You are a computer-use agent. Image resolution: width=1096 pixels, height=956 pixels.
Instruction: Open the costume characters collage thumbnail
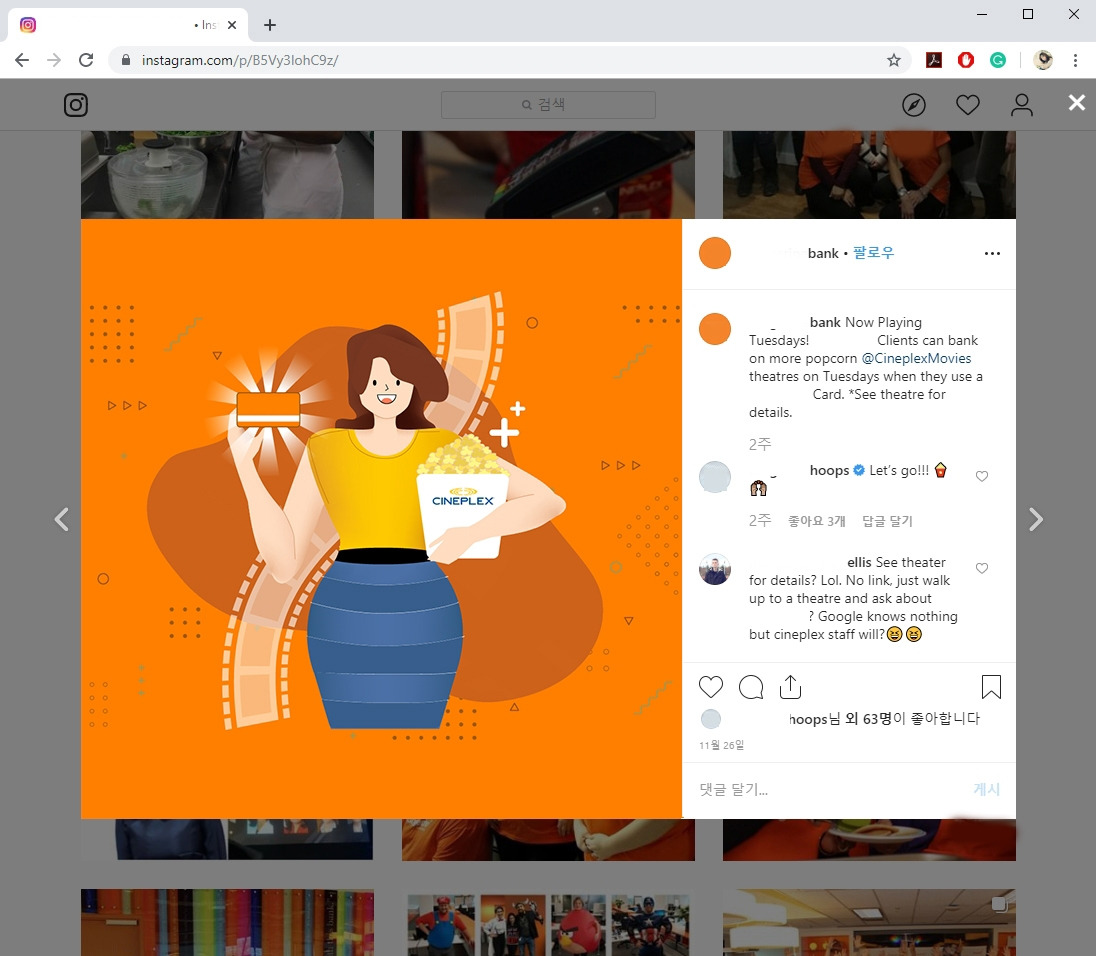point(548,922)
